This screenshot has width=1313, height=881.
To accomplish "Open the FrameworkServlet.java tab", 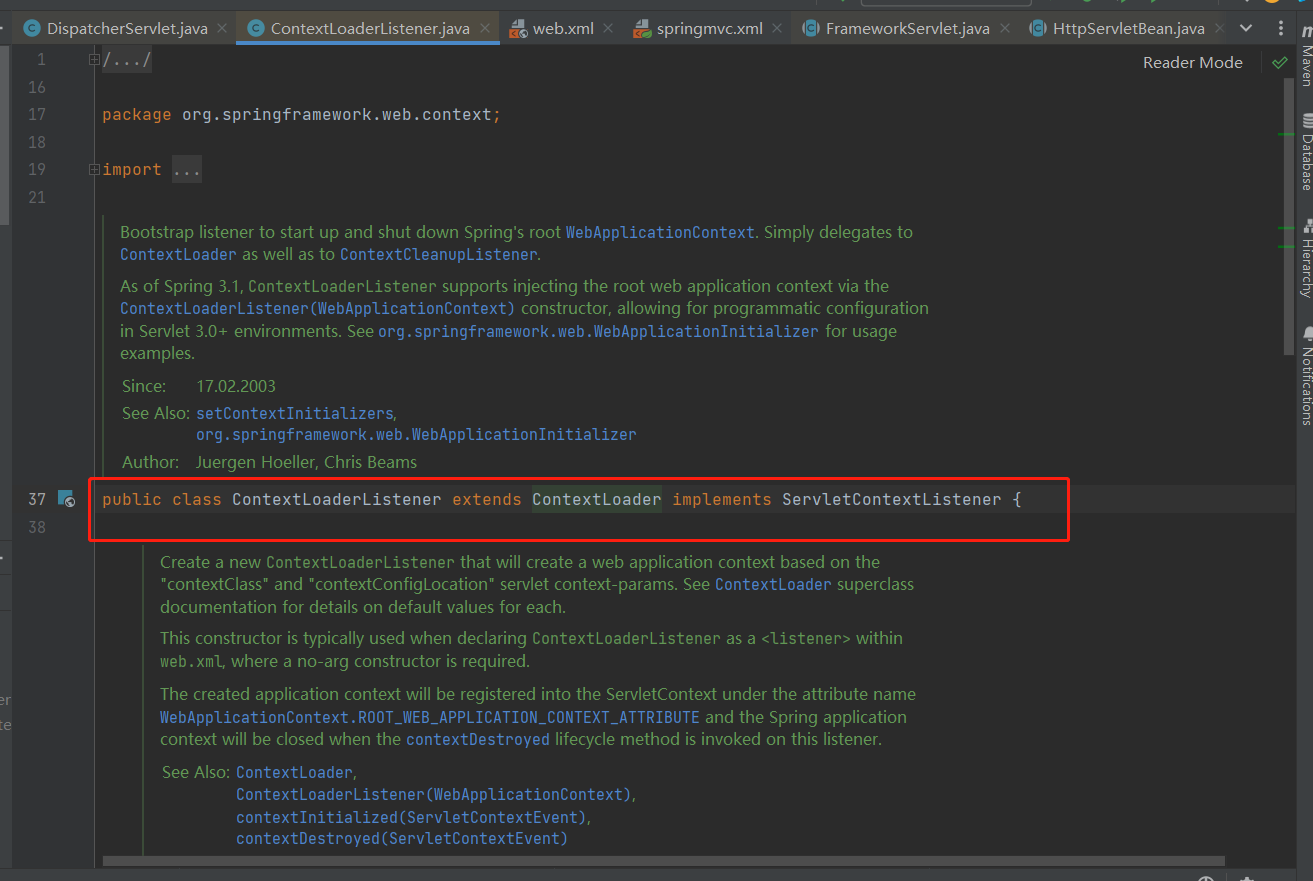I will click(907, 29).
